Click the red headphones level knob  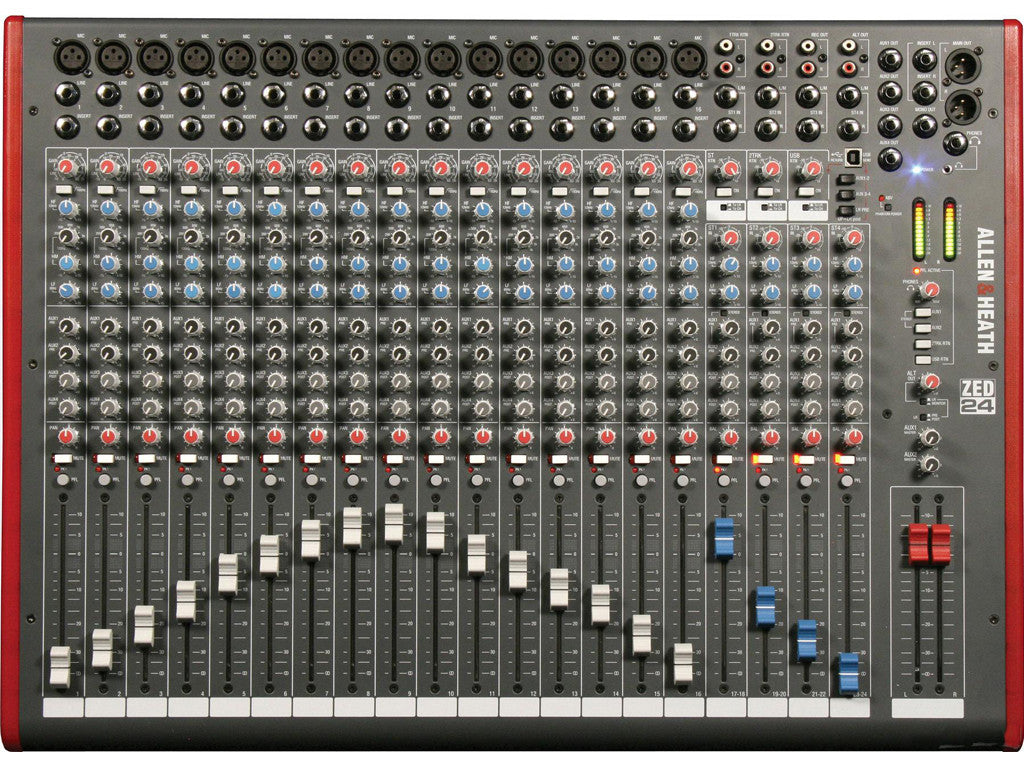point(931,290)
